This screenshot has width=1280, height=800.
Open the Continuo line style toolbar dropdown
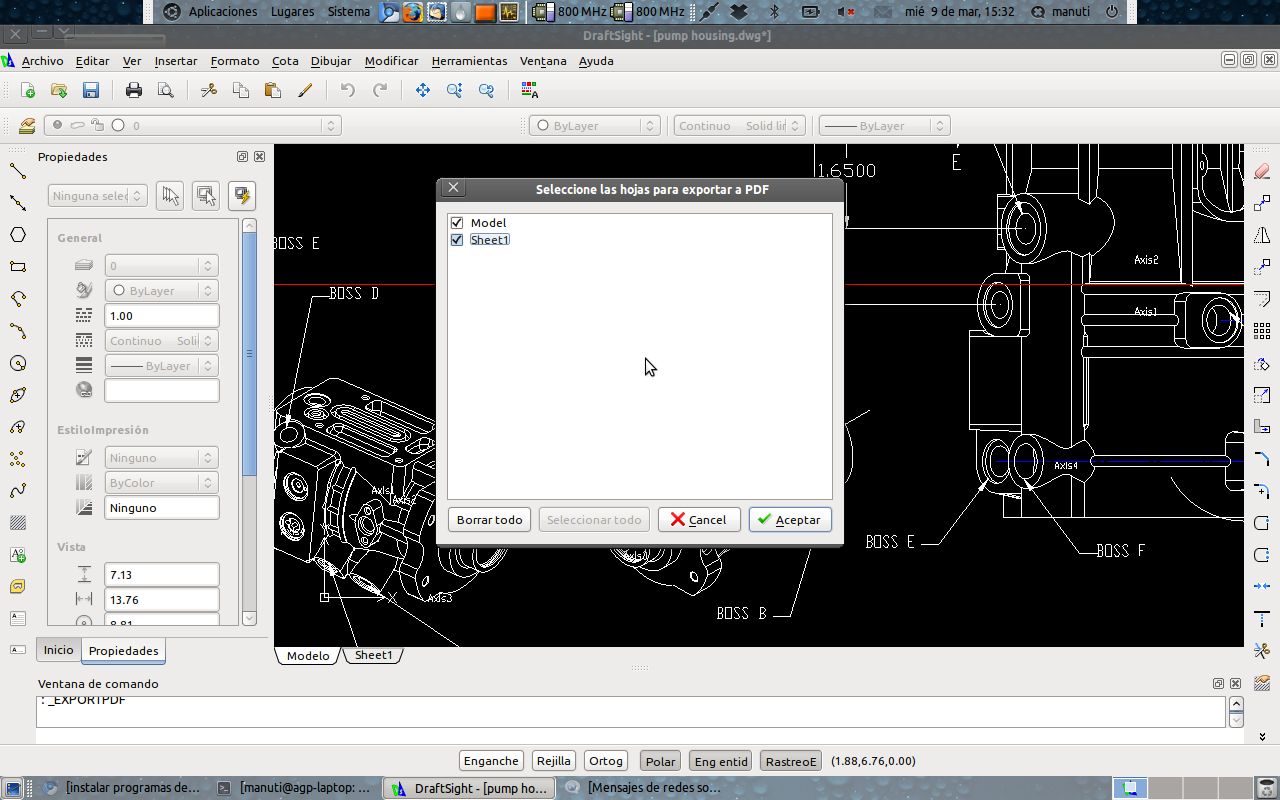739,126
